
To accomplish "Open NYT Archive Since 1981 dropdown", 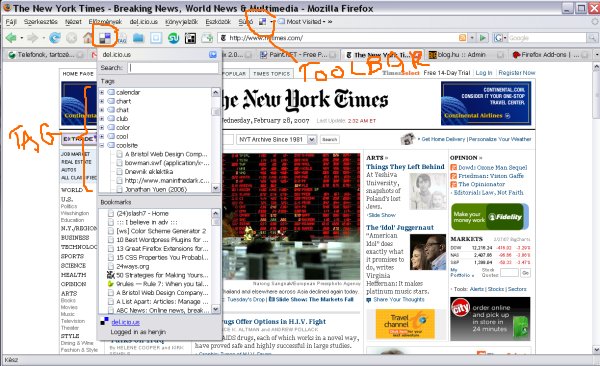I will (x=312, y=139).
